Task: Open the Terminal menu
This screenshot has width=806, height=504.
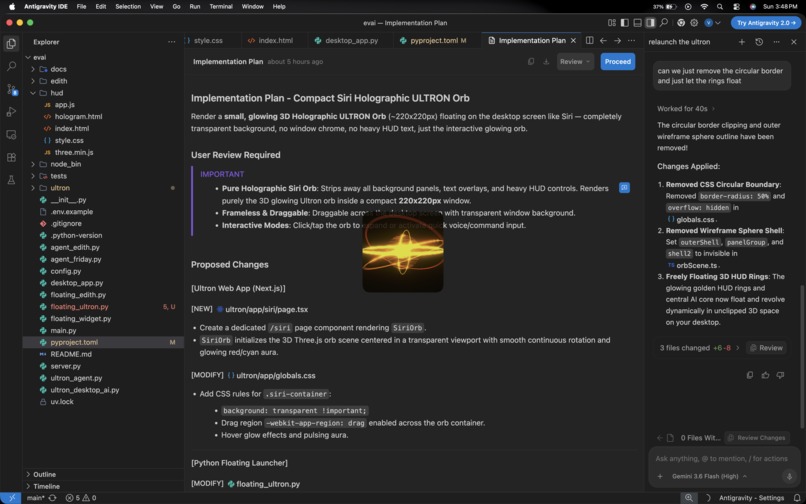Action: point(221,7)
